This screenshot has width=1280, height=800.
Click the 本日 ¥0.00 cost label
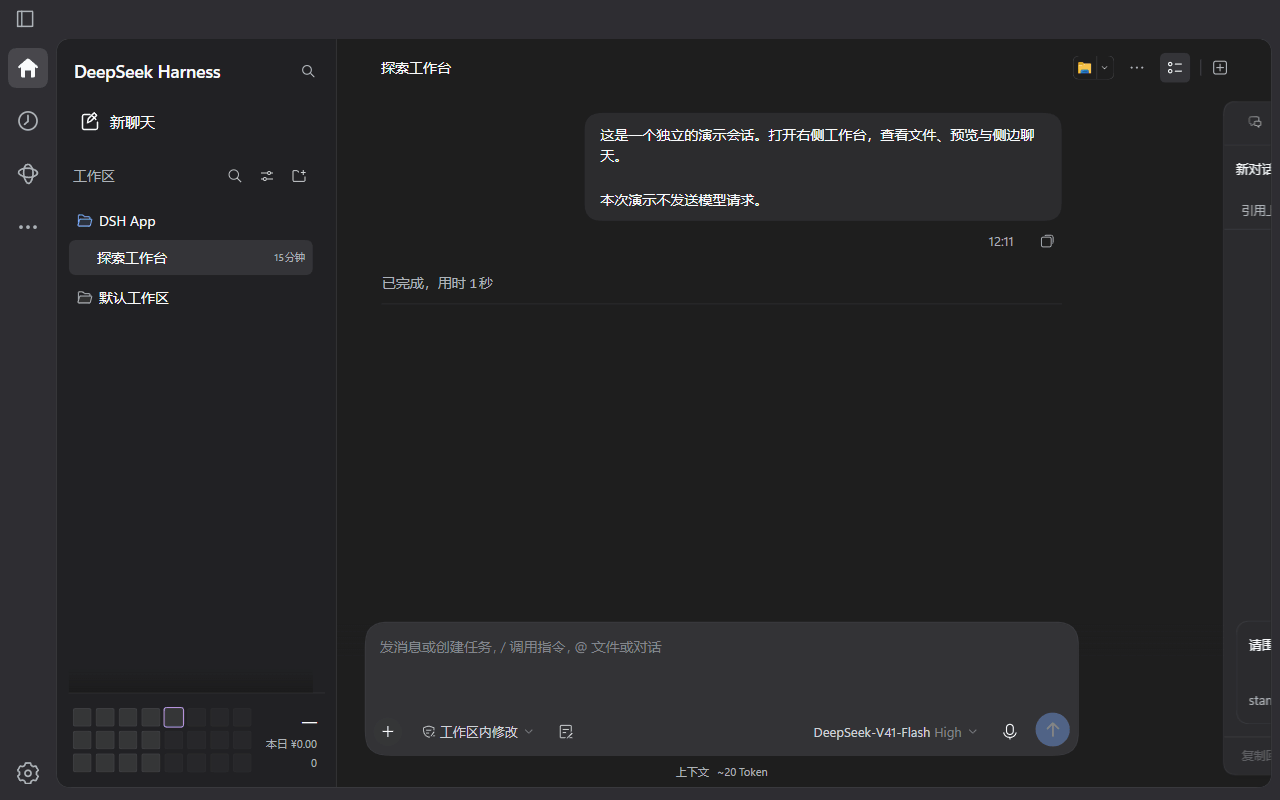291,744
